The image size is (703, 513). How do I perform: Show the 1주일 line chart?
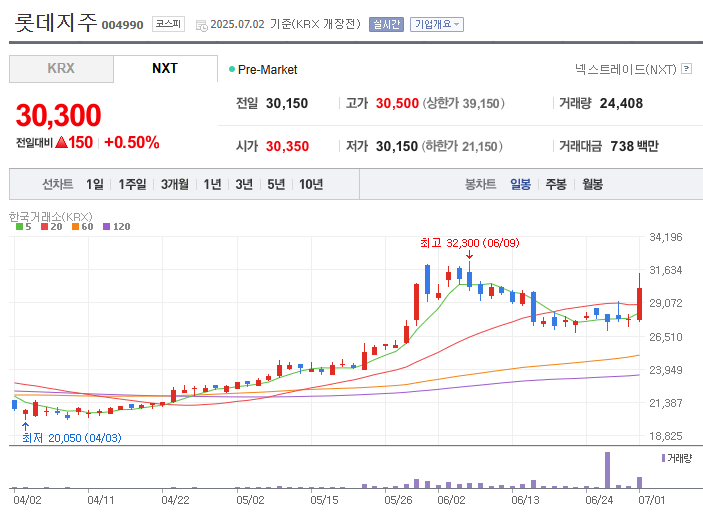[x=132, y=184]
